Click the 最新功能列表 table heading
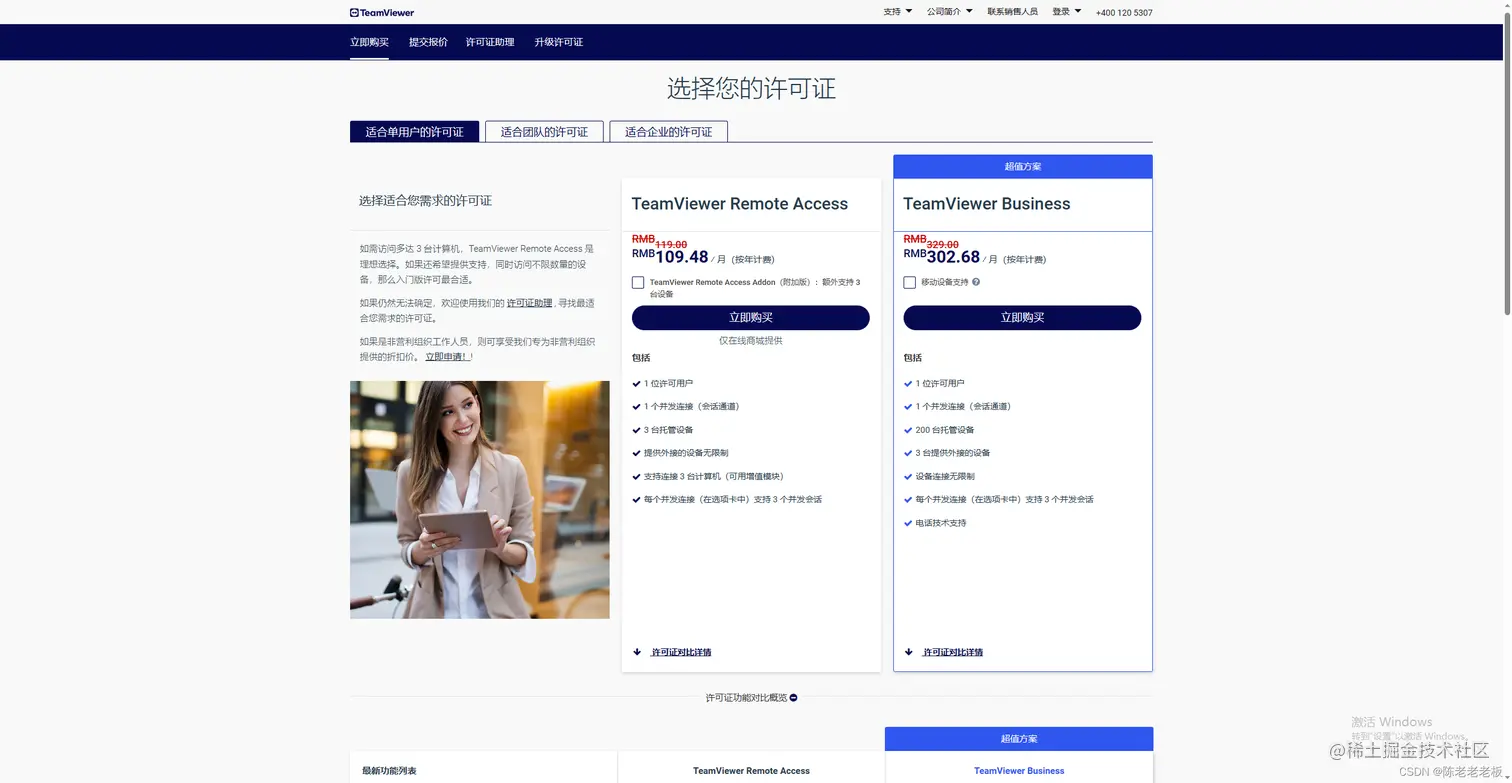The height and width of the screenshot is (783, 1512). tap(389, 771)
